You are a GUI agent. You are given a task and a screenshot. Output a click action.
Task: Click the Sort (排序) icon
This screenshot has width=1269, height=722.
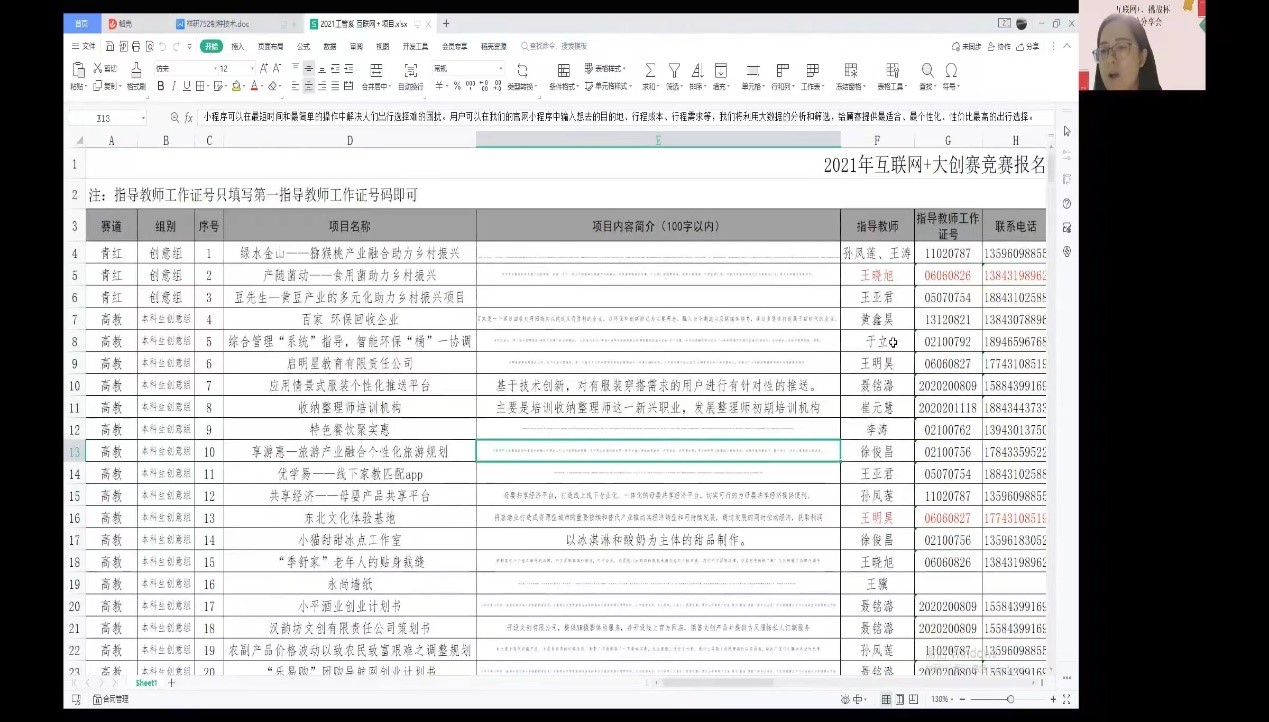click(697, 70)
